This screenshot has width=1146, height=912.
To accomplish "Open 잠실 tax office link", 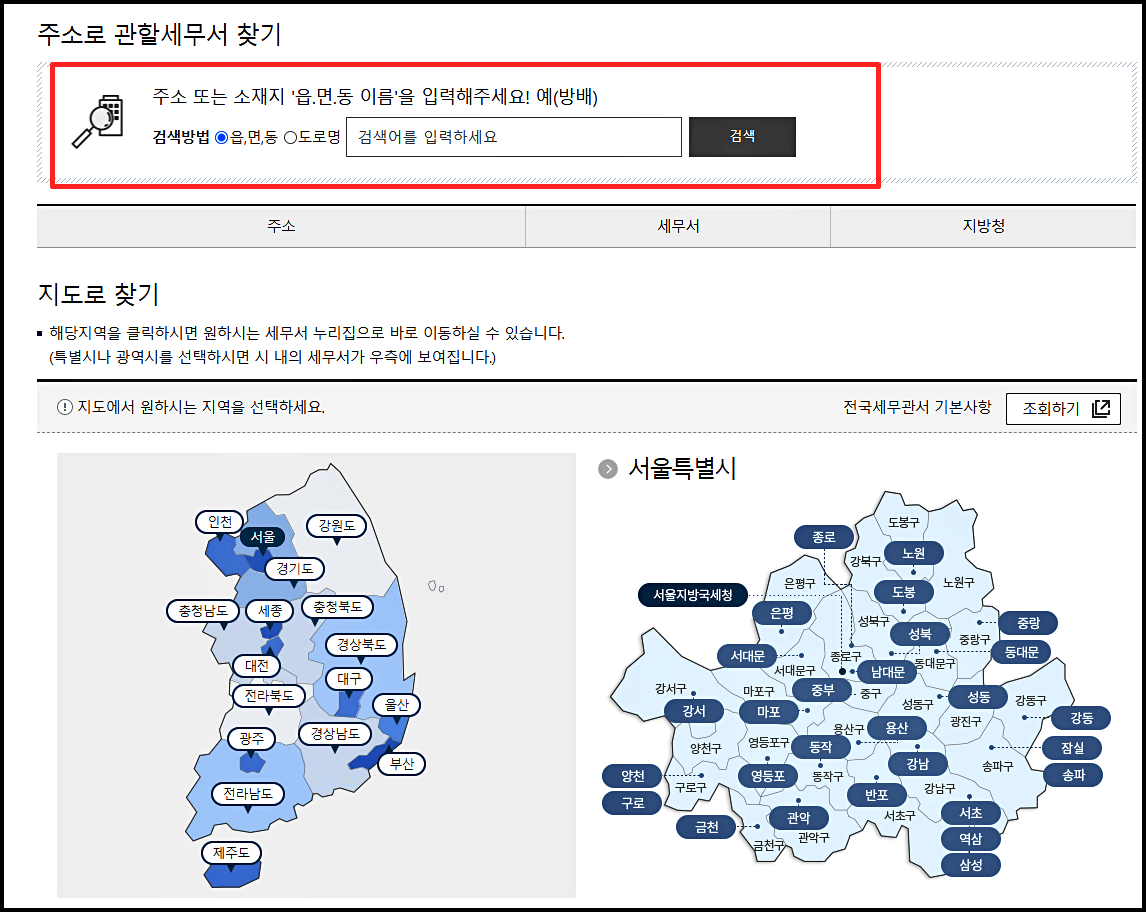I will point(1073,748).
